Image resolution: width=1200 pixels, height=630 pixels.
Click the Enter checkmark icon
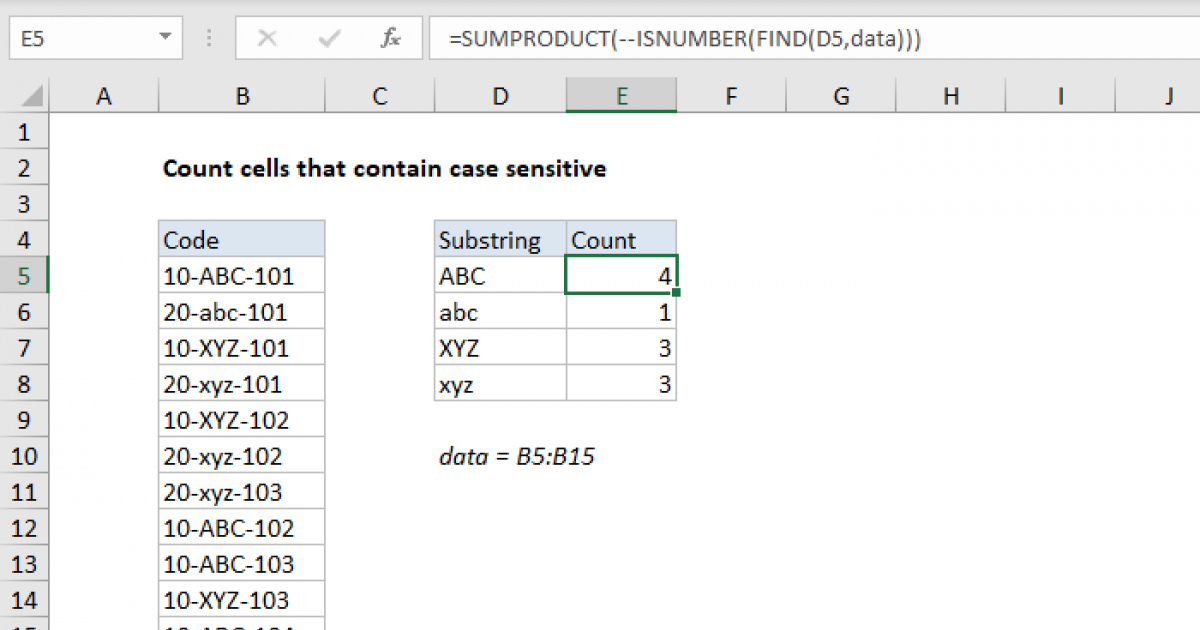click(328, 38)
